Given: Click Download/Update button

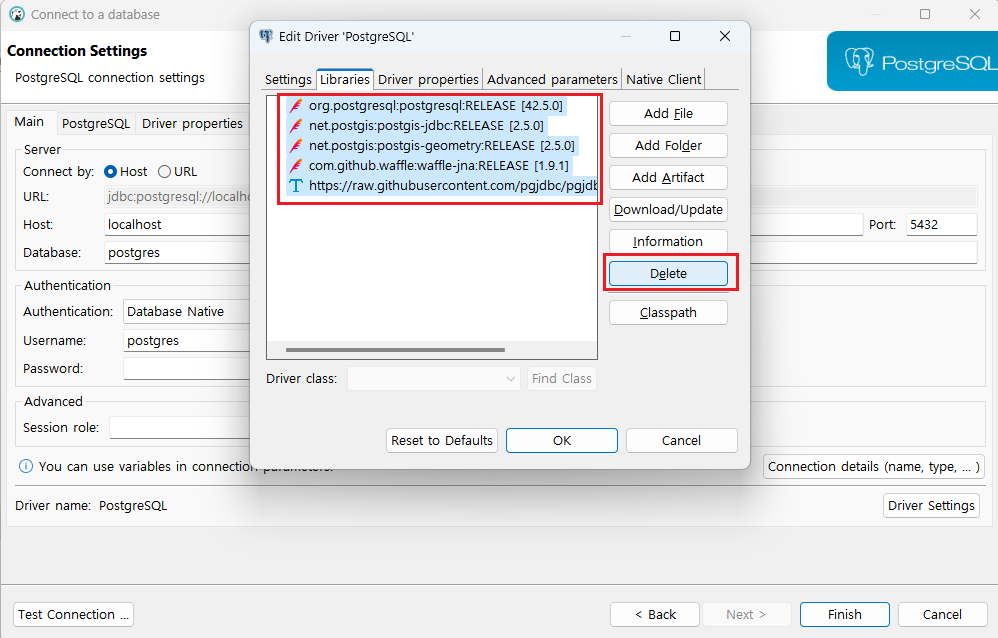Looking at the screenshot, I should (x=668, y=209).
